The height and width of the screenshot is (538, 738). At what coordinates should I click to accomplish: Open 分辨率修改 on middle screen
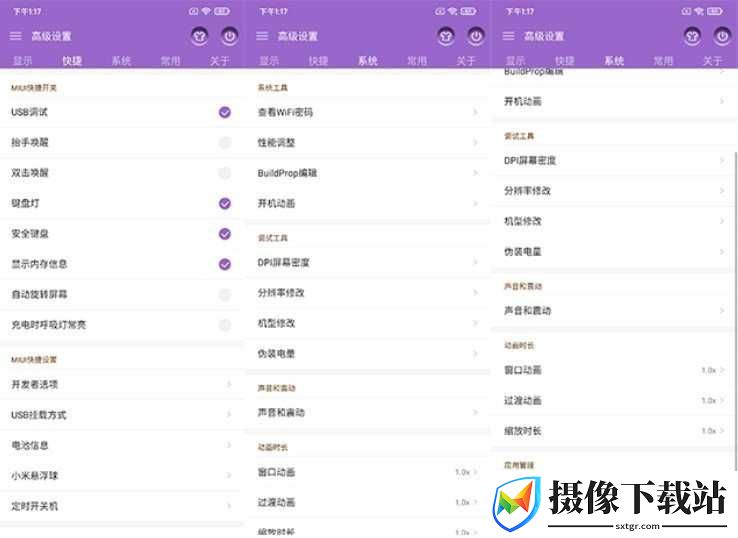tap(368, 293)
